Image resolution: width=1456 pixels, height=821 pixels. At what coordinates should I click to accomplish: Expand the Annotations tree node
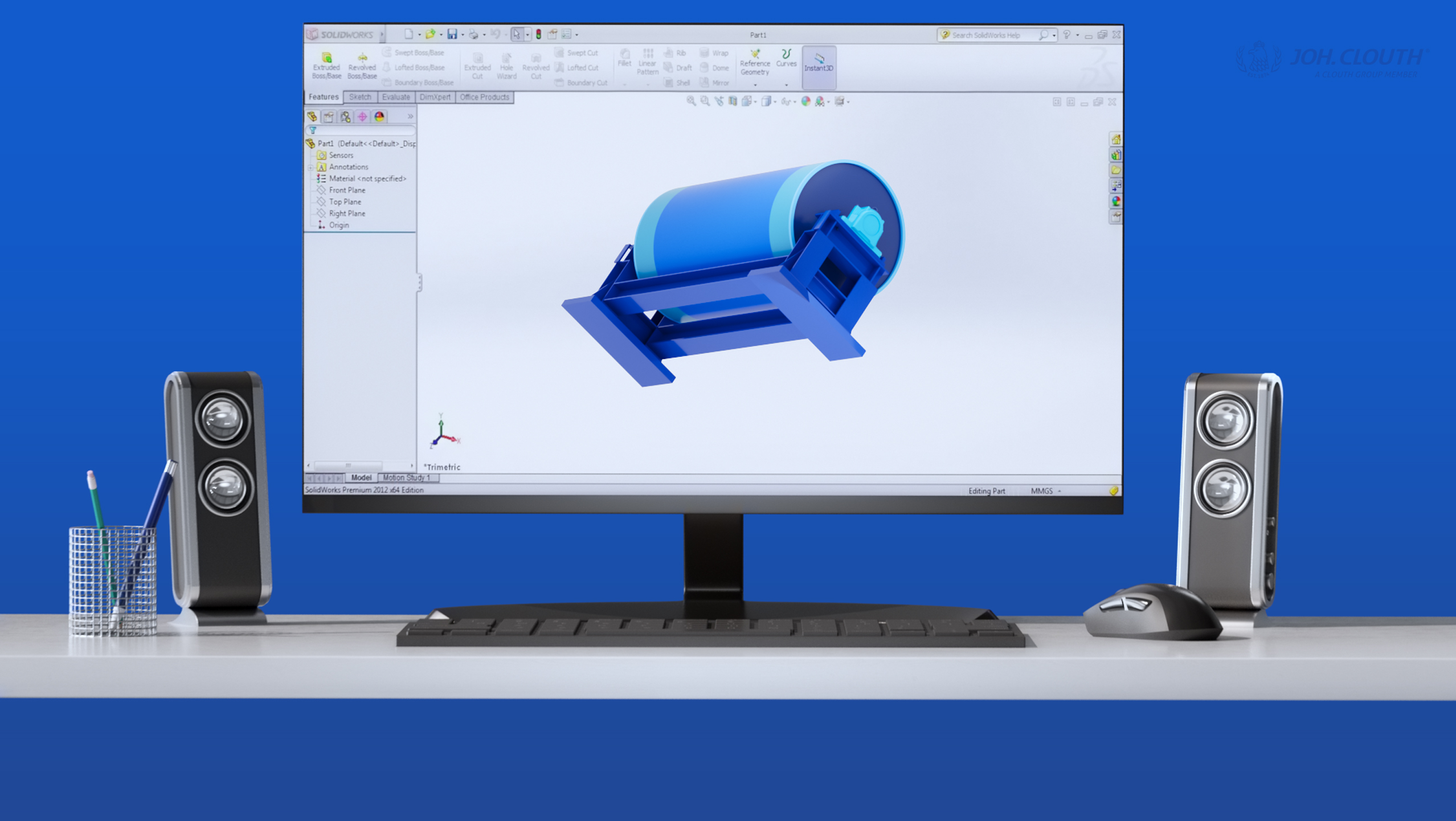click(x=311, y=168)
